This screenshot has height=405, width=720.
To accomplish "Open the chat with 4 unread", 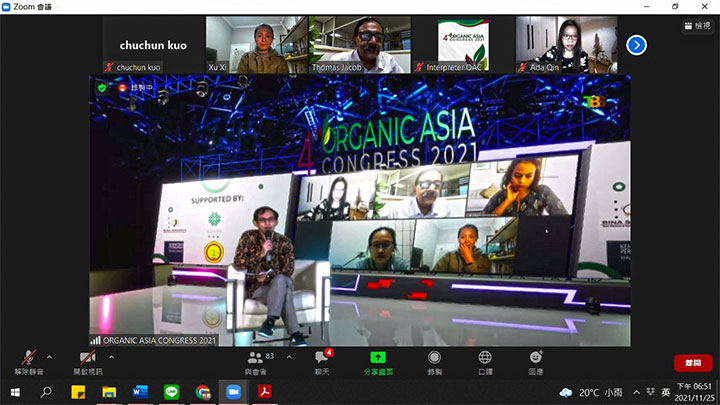I will click(x=322, y=362).
